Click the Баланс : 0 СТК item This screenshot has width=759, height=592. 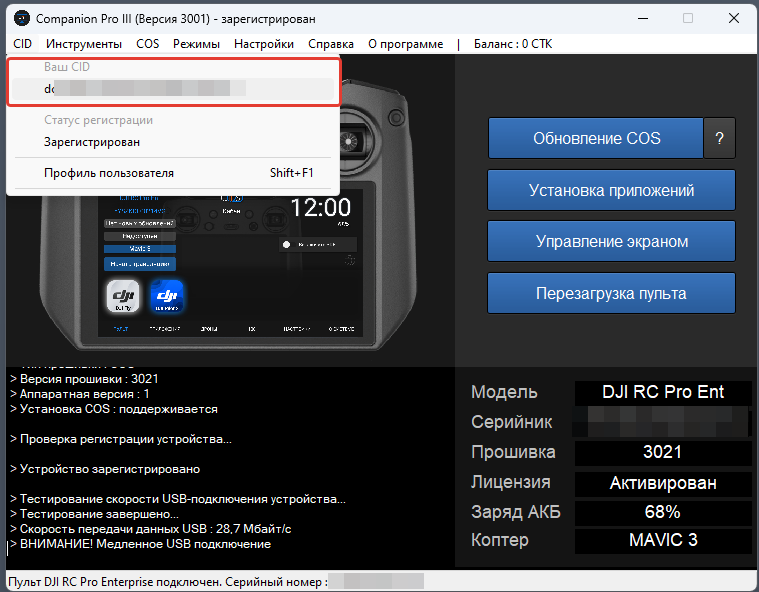[x=513, y=44]
